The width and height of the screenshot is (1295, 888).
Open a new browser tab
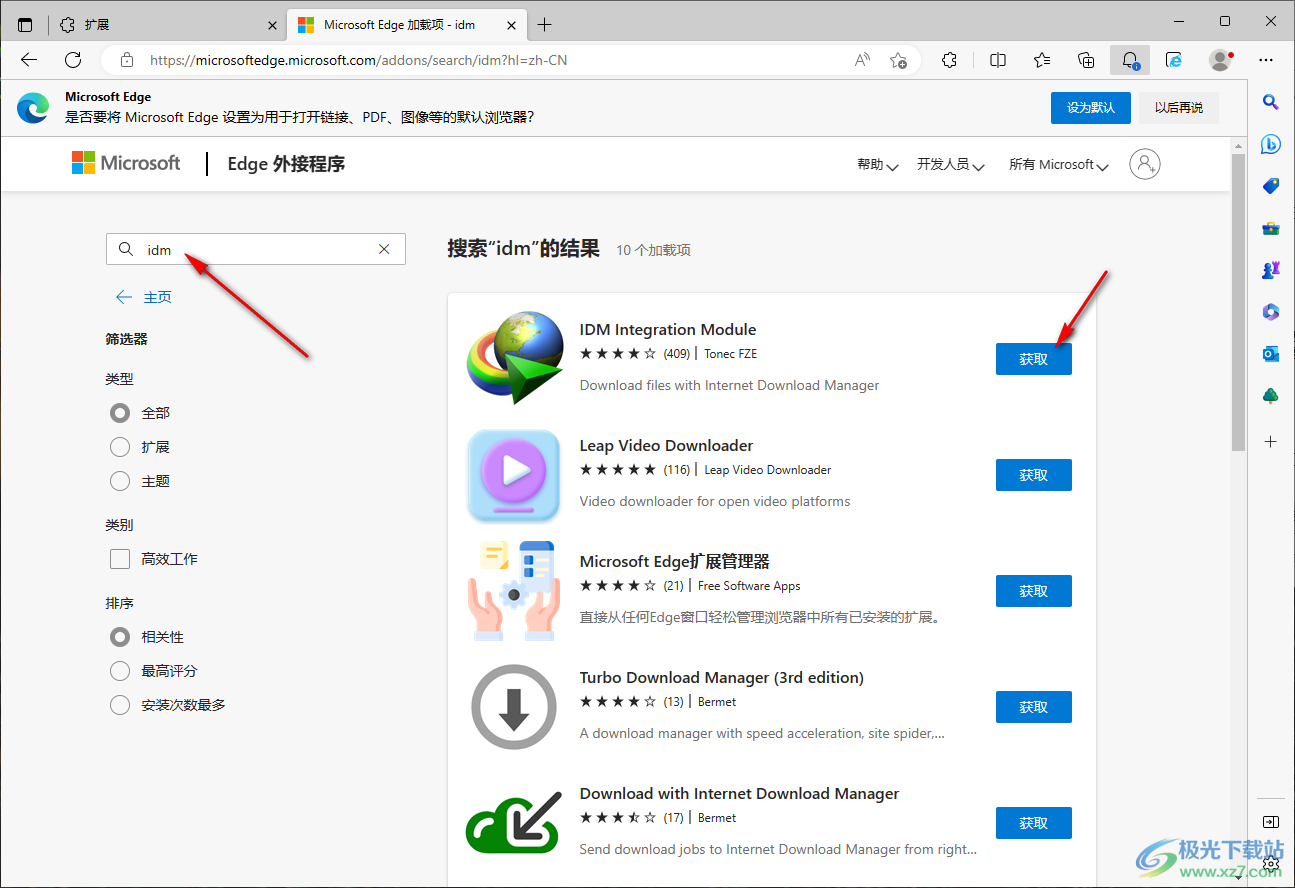(x=544, y=24)
